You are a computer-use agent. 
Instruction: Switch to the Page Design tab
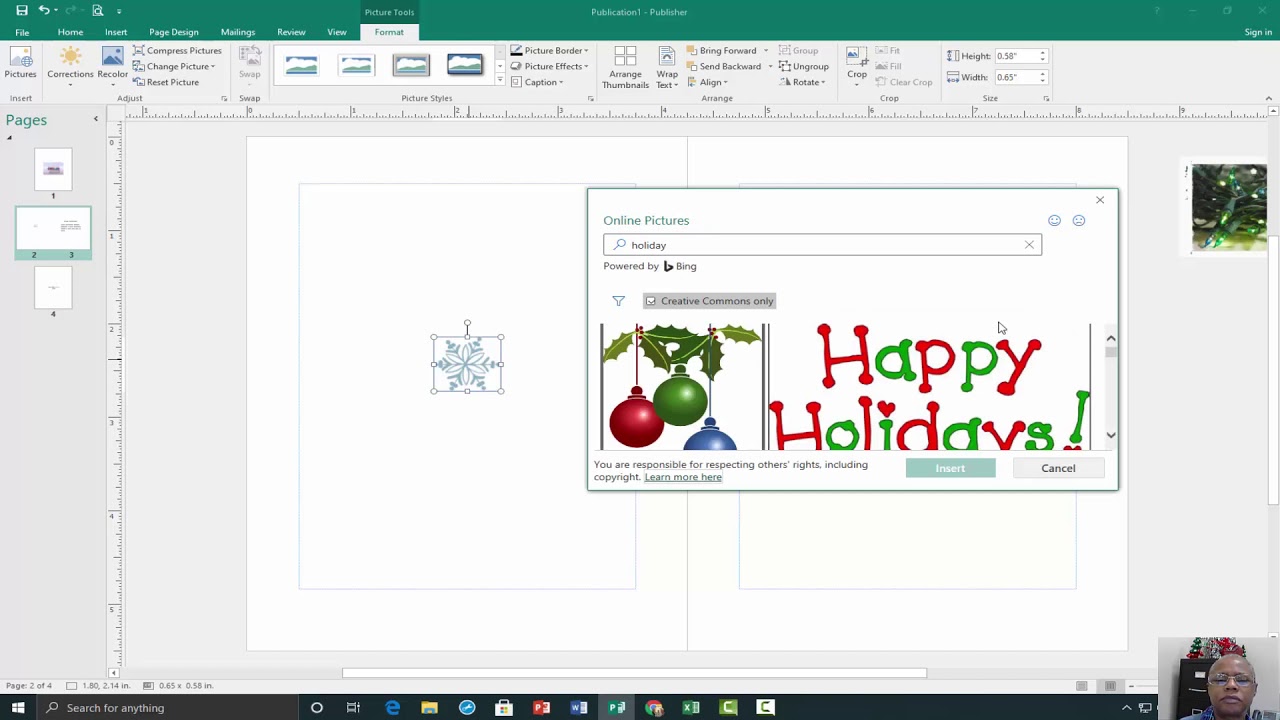click(174, 32)
